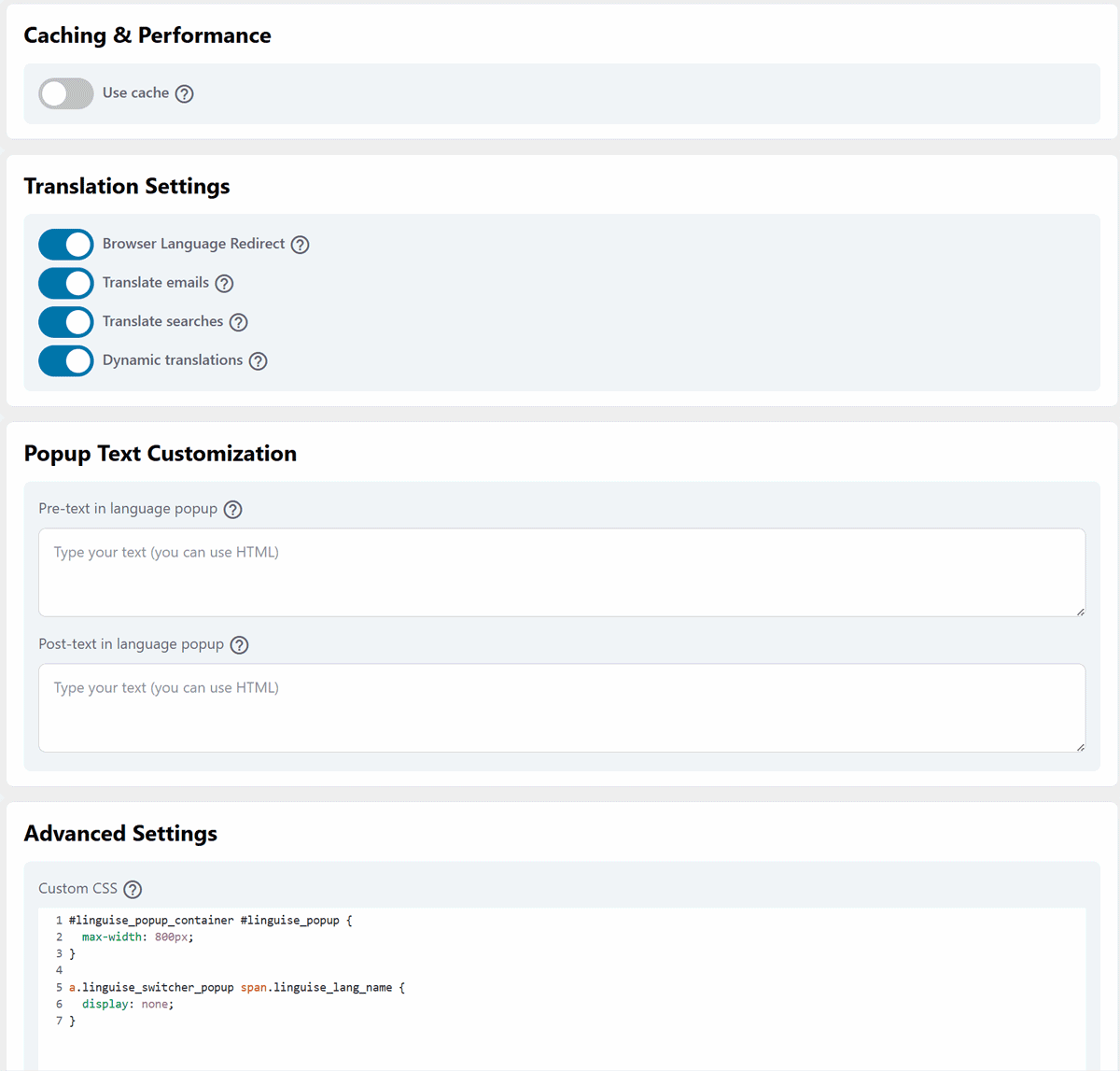Click the Translate searches label
Image resolution: width=1120 pixels, height=1071 pixels.
162,321
